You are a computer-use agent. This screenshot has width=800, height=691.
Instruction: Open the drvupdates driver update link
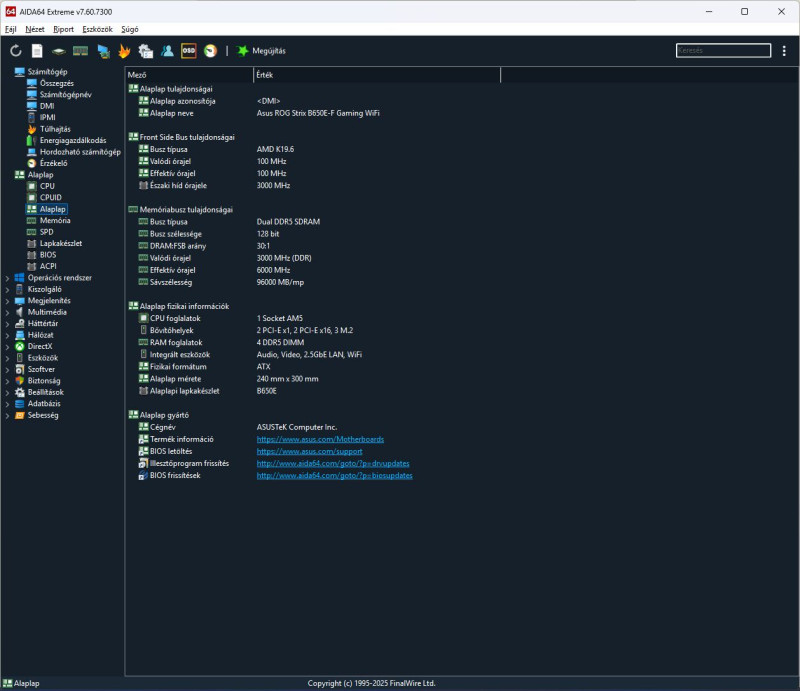[333, 463]
